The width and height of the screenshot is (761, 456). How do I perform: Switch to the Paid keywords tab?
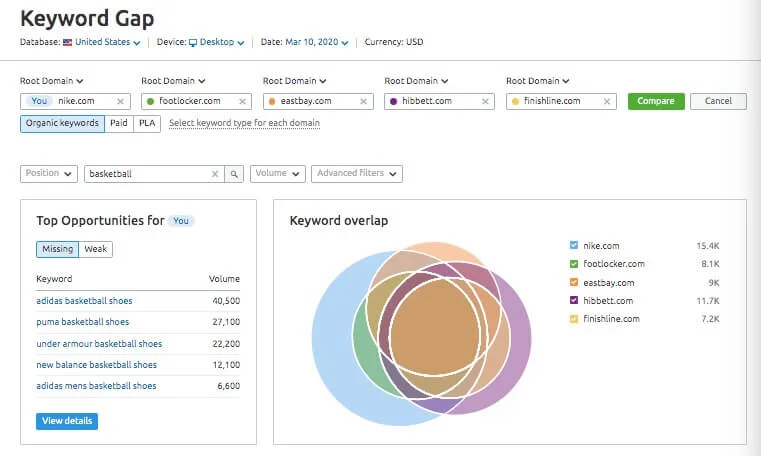[x=119, y=123]
